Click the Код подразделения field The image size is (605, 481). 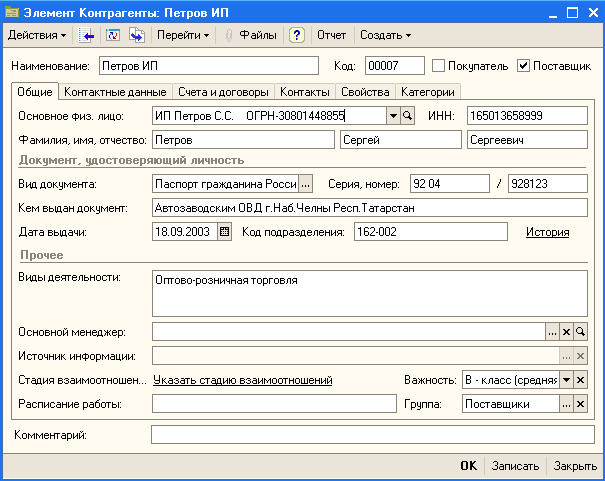point(431,232)
